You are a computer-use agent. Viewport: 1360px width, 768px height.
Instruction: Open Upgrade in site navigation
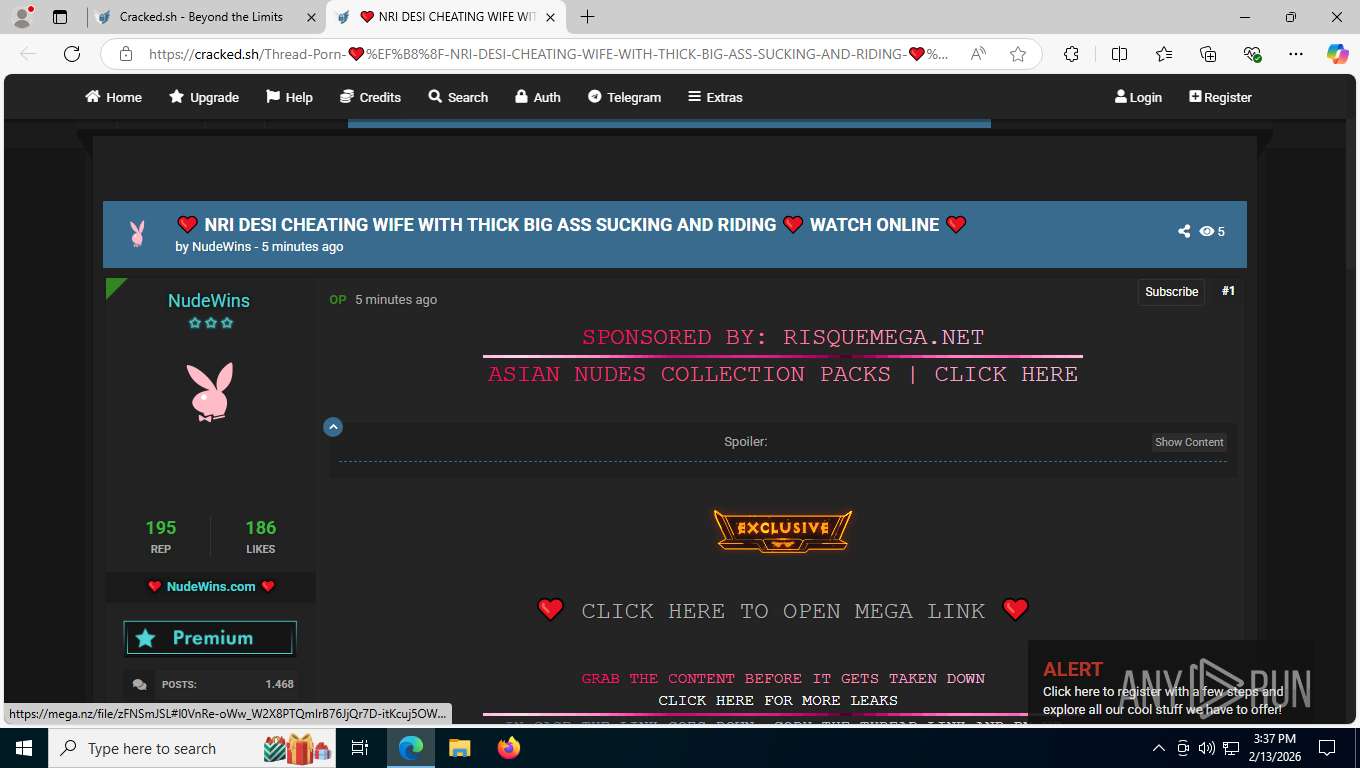[204, 97]
